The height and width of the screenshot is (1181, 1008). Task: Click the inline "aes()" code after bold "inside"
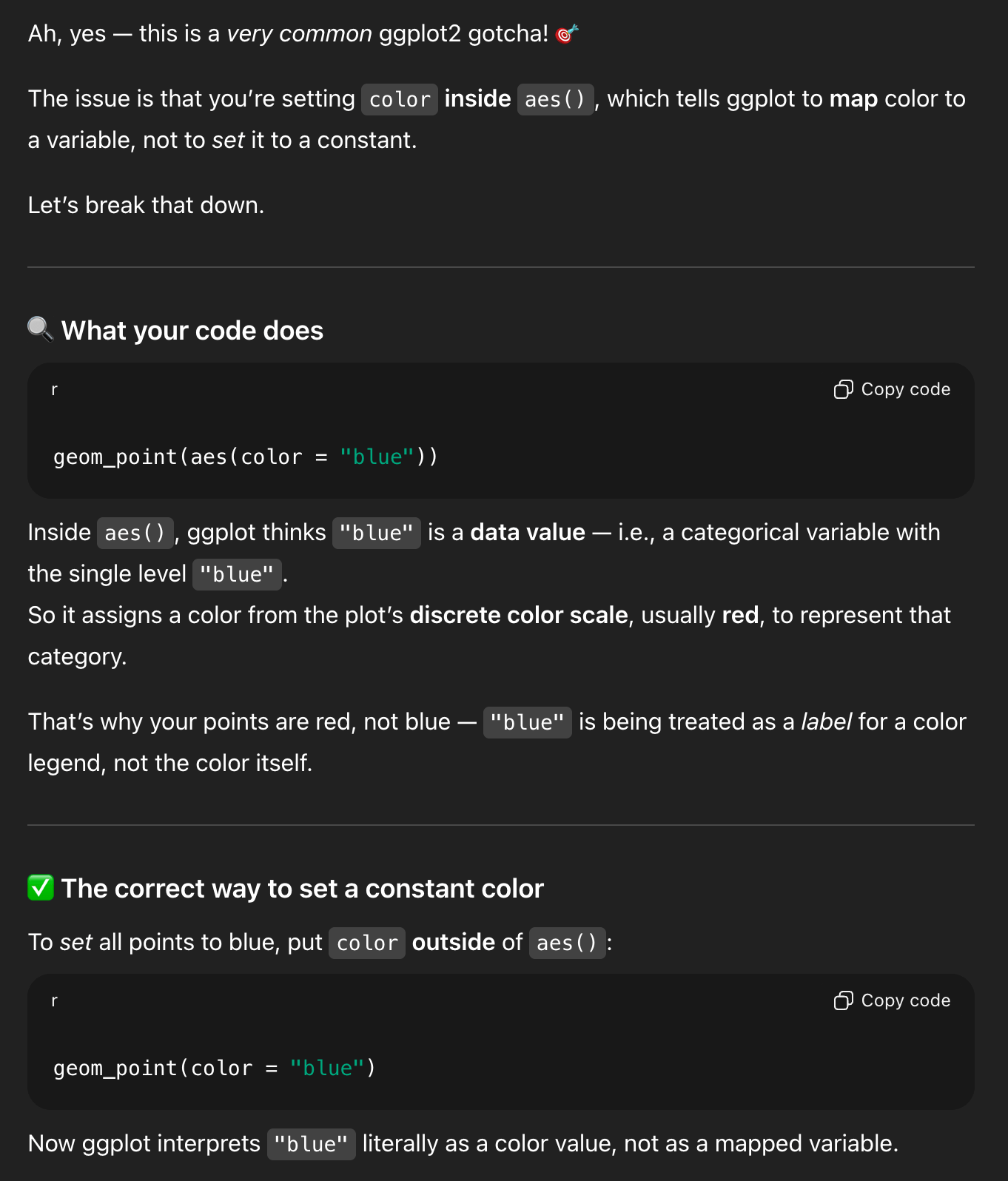[555, 100]
